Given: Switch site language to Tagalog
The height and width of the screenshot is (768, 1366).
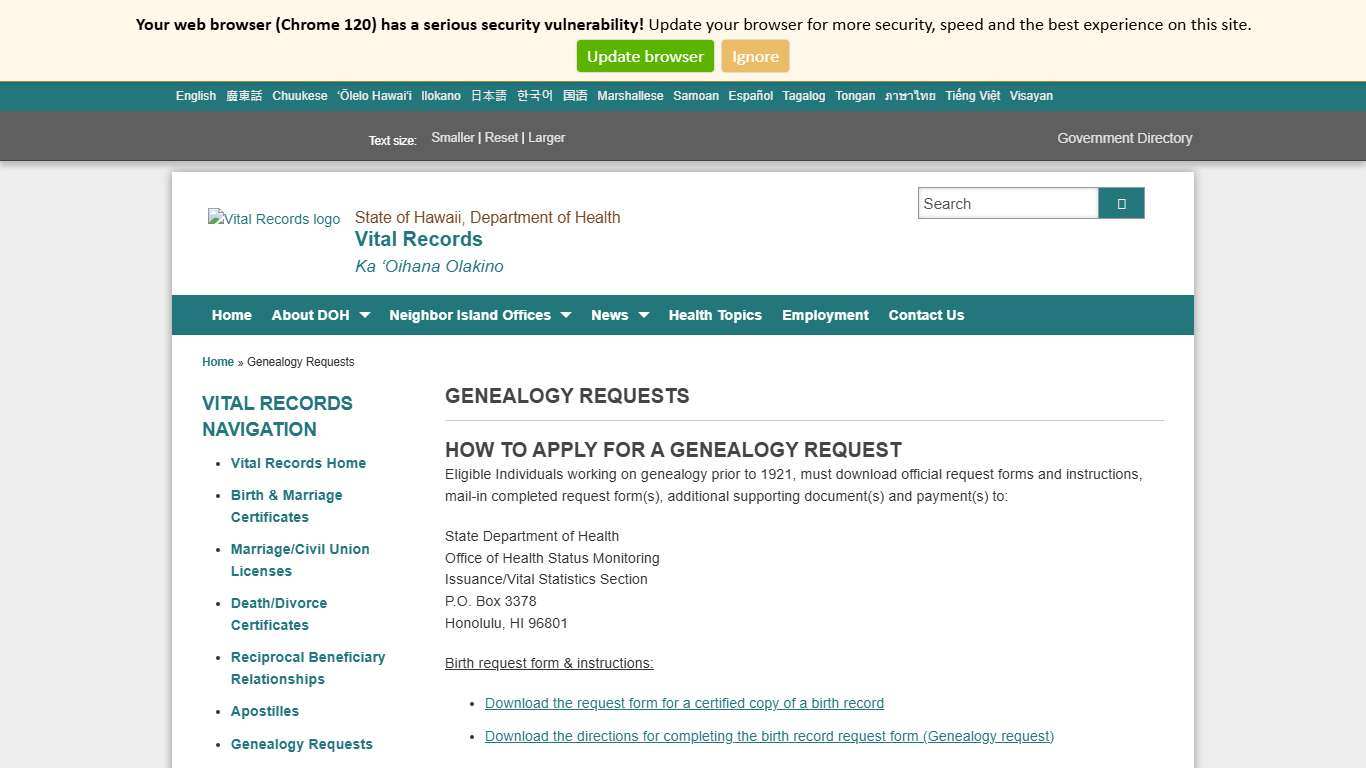Looking at the screenshot, I should 803,96.
